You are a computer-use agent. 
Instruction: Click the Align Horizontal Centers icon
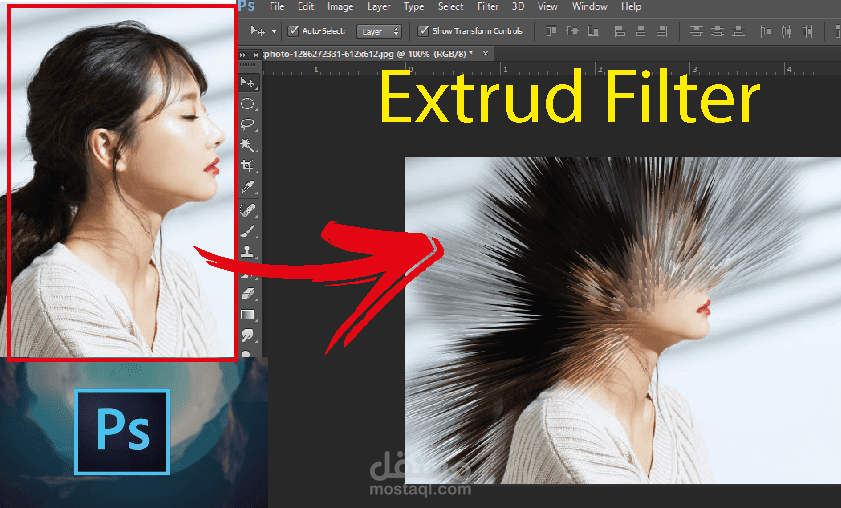pos(640,31)
